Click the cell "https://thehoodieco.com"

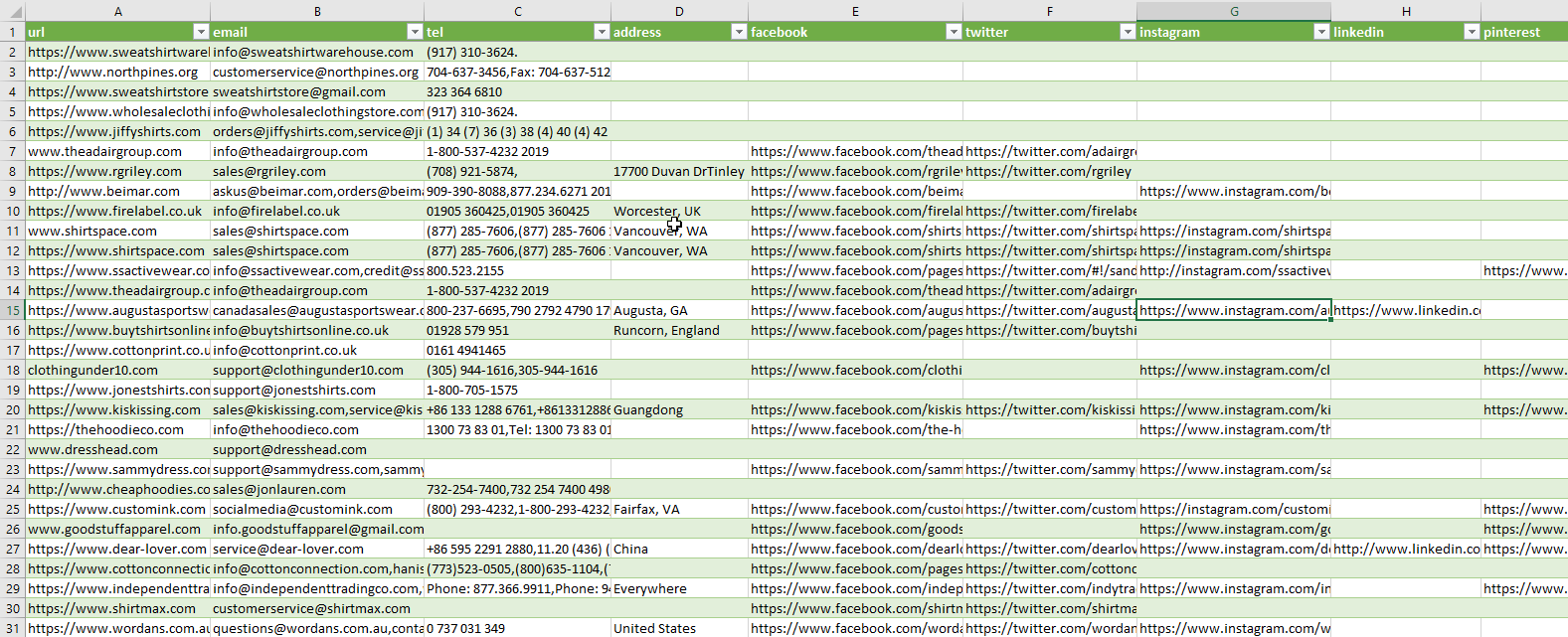[x=118, y=429]
